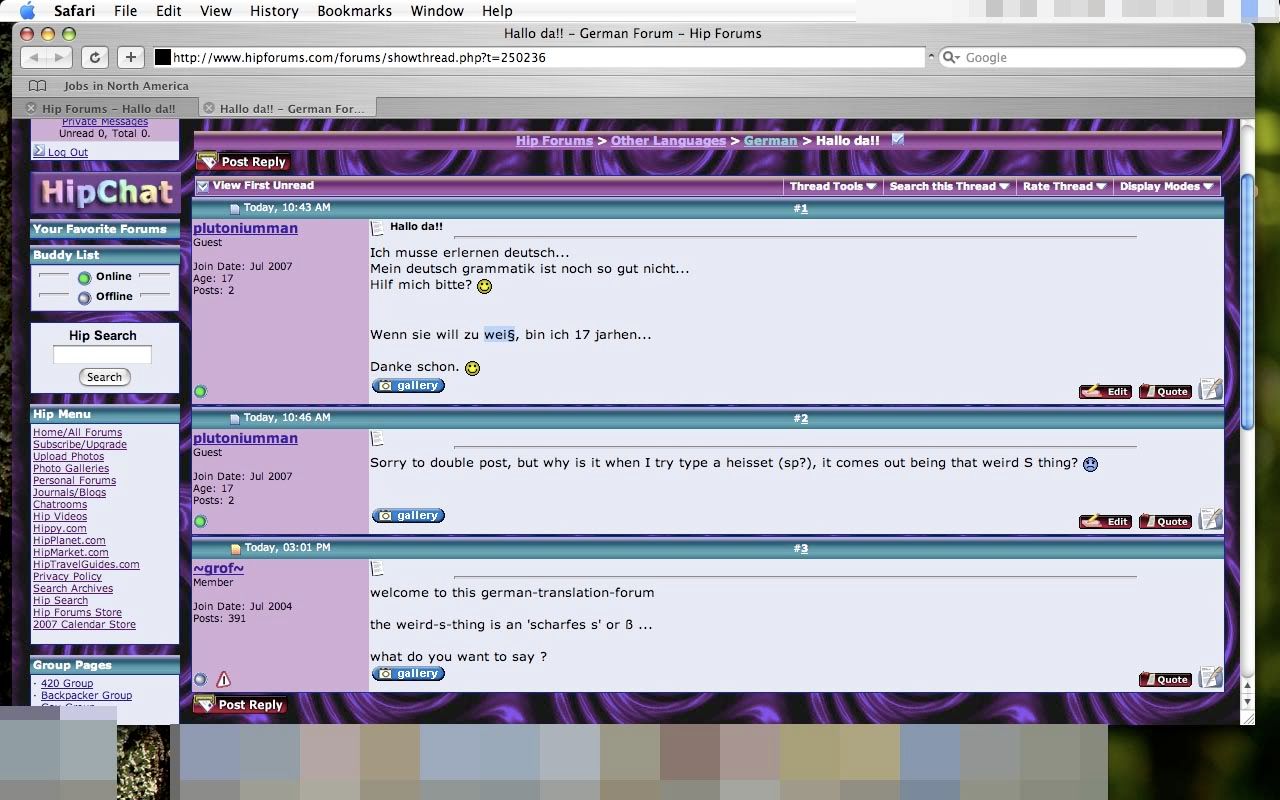Reload the page with the refresh button
The height and width of the screenshot is (800, 1280).
point(94,58)
